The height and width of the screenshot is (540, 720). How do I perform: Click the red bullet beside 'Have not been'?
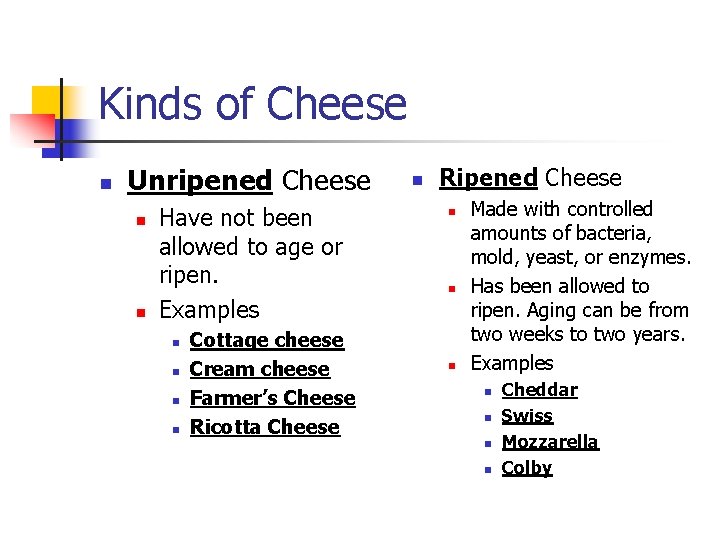(141, 221)
